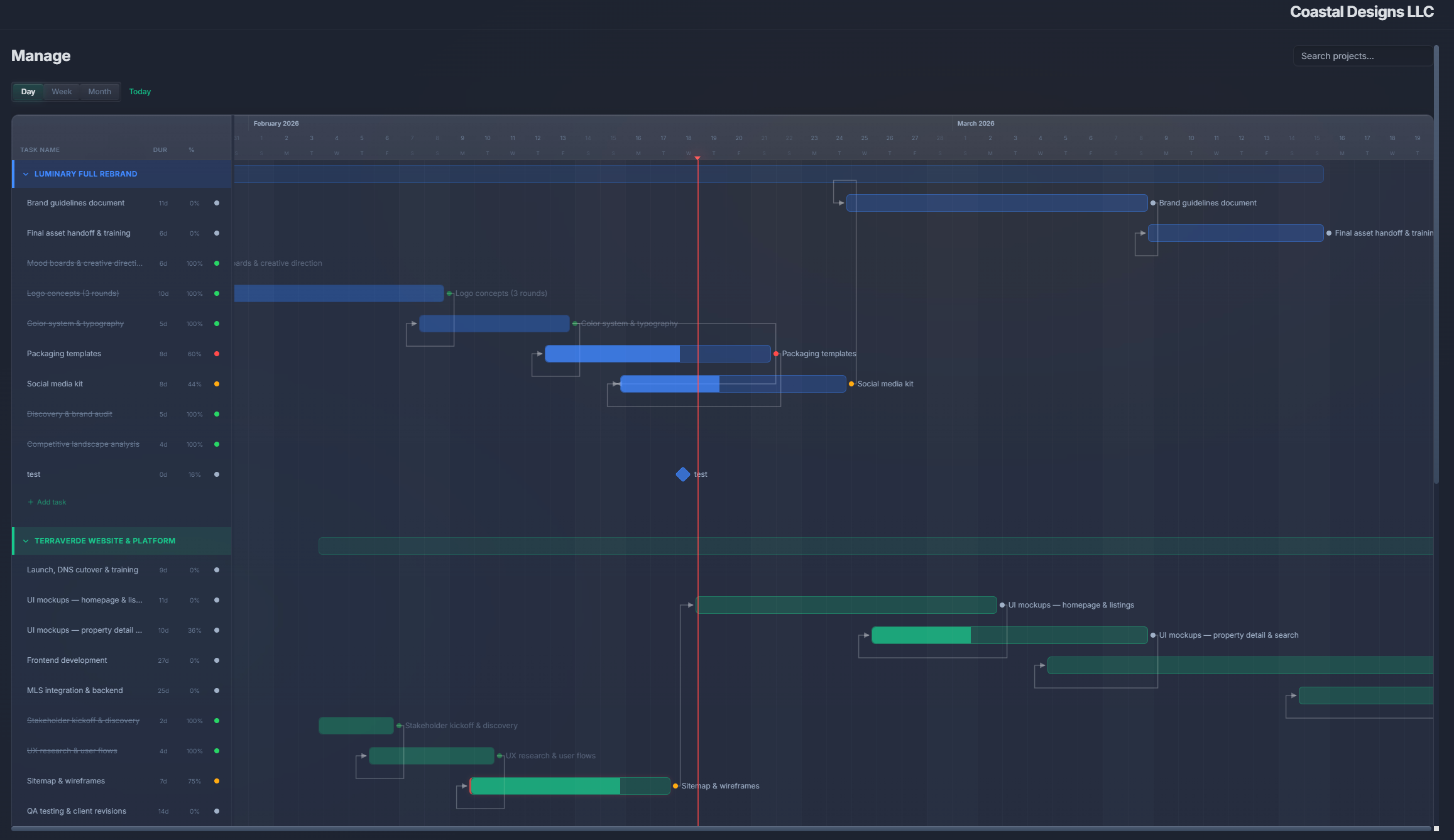The height and width of the screenshot is (840, 1454).
Task: Switch to the Month view tab
Action: (99, 91)
